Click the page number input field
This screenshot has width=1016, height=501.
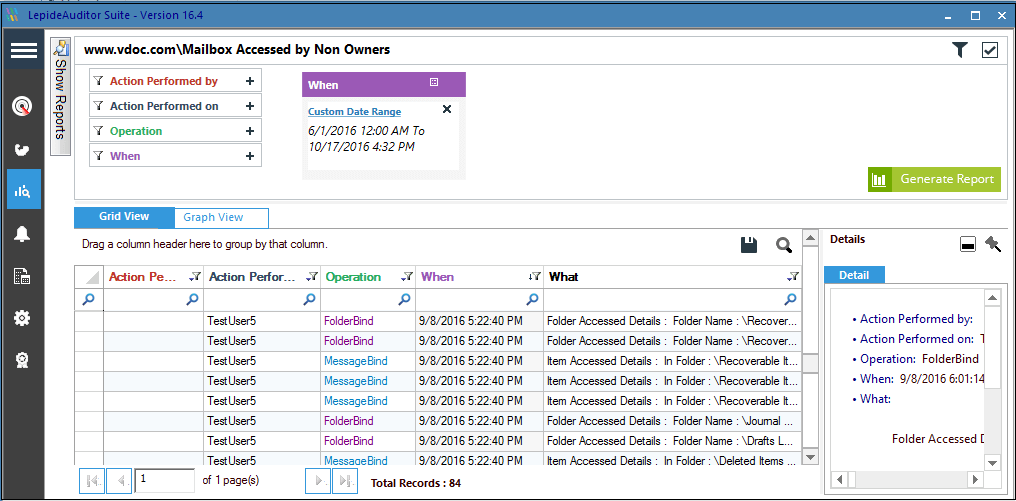(x=165, y=481)
